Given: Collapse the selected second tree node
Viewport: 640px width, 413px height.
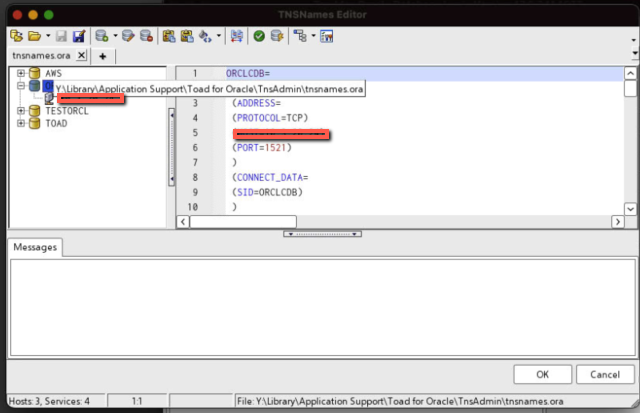Looking at the screenshot, I should [21, 86].
